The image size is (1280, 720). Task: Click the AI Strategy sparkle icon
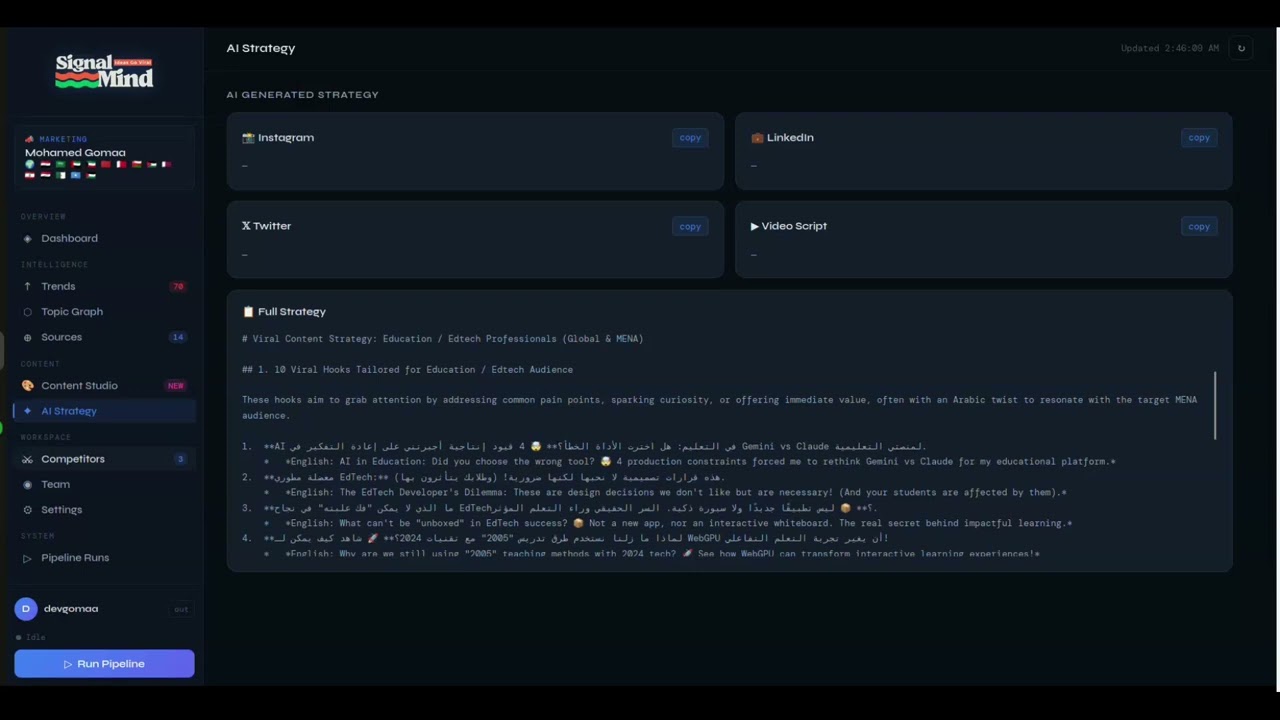27,411
